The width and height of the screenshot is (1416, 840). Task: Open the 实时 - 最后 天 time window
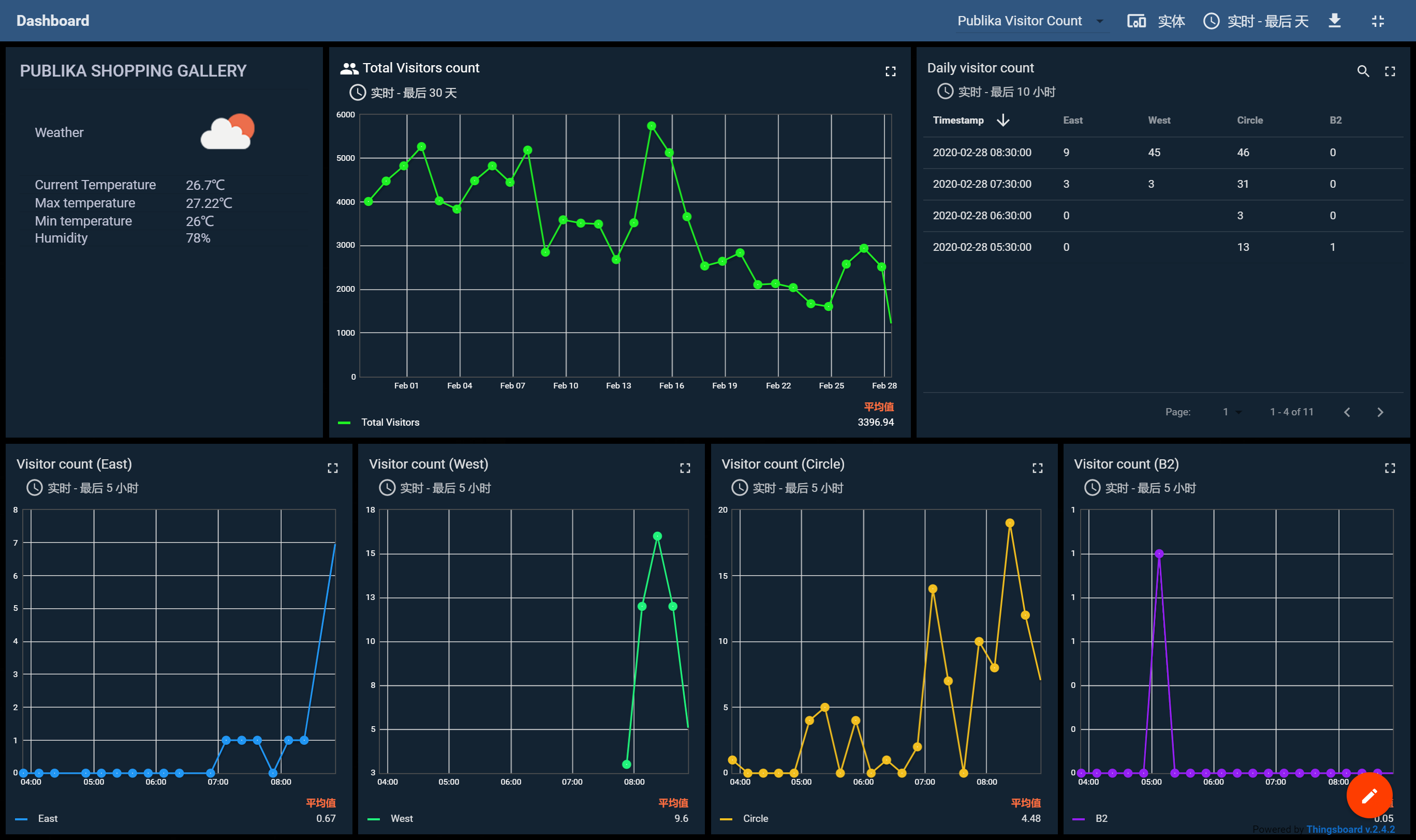click(x=1267, y=21)
